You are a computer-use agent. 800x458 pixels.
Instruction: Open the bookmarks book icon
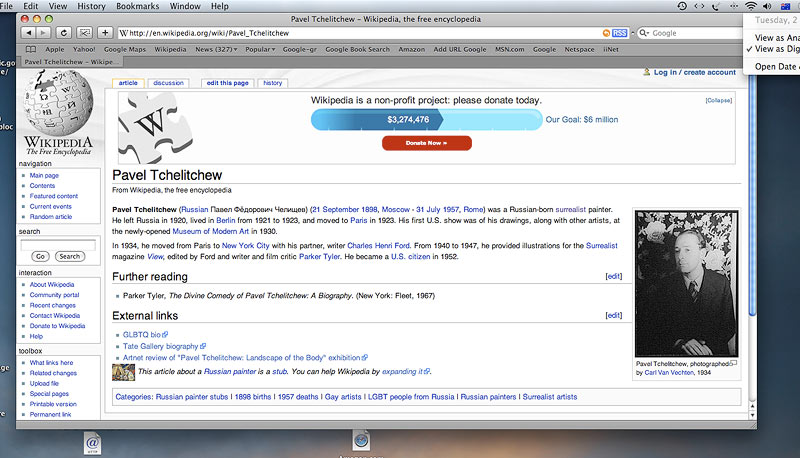31,49
